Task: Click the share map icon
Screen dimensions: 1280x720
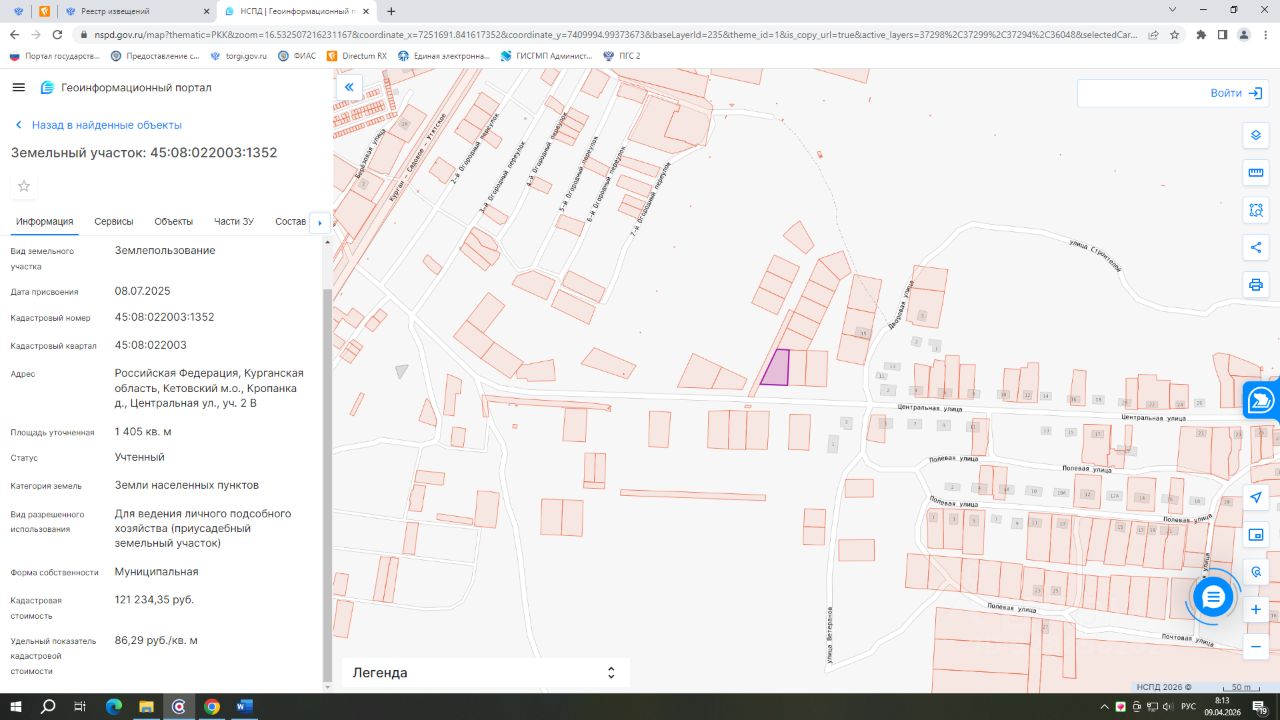Action: (1256, 247)
